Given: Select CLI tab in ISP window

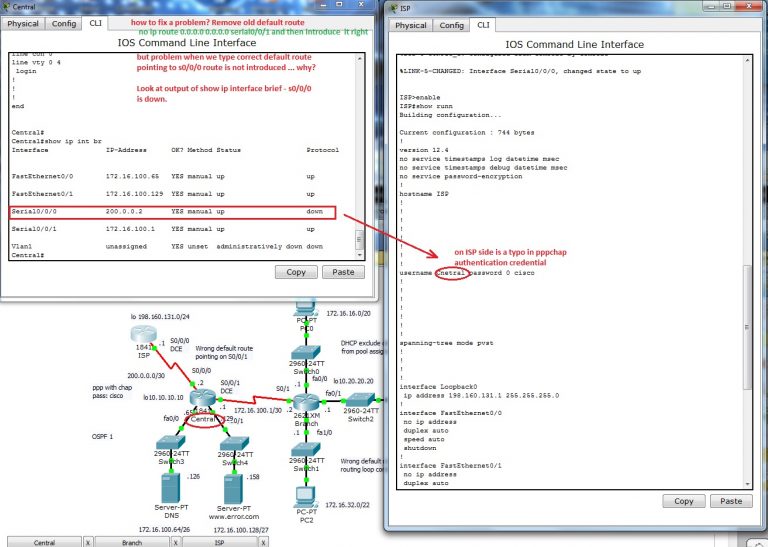Looking at the screenshot, I should tap(483, 24).
